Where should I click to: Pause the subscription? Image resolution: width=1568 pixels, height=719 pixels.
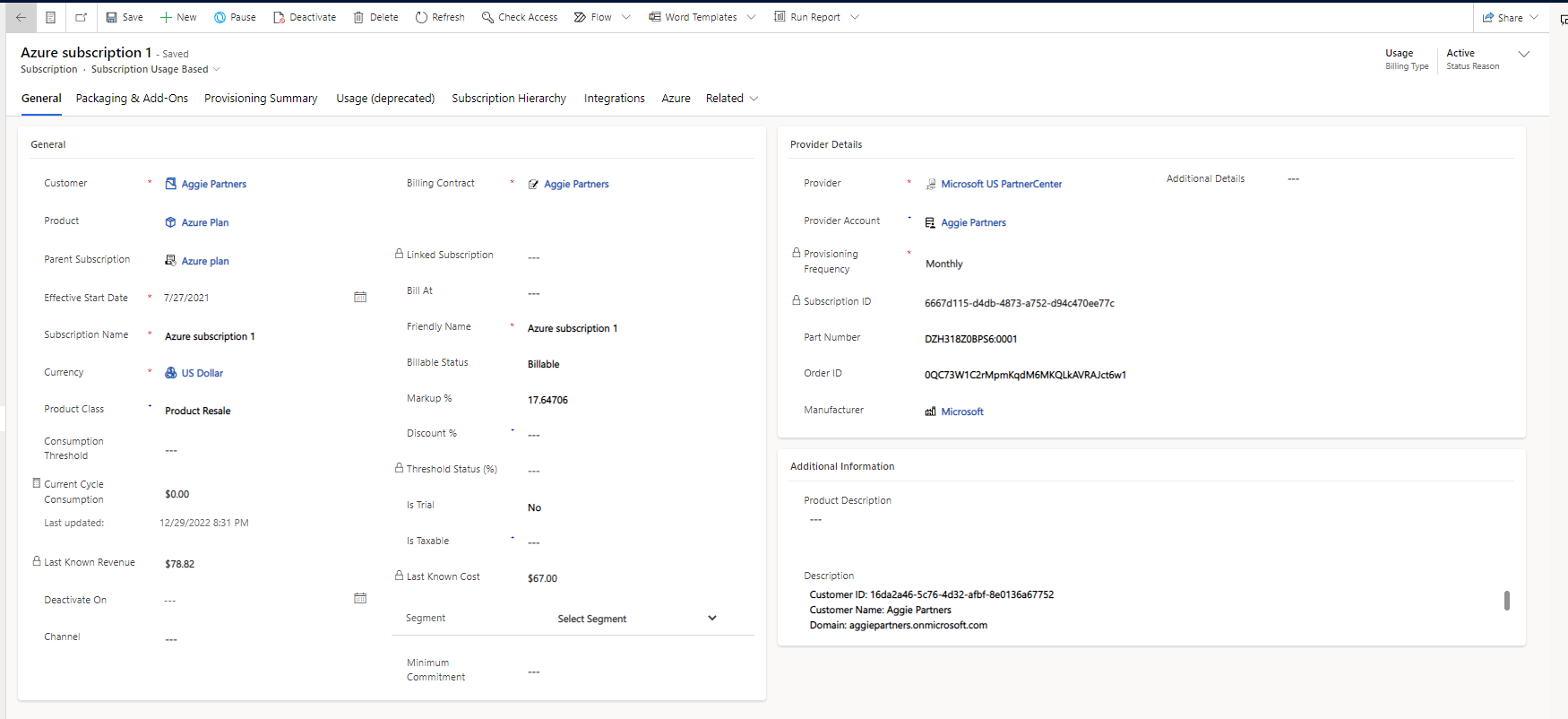[x=235, y=17]
